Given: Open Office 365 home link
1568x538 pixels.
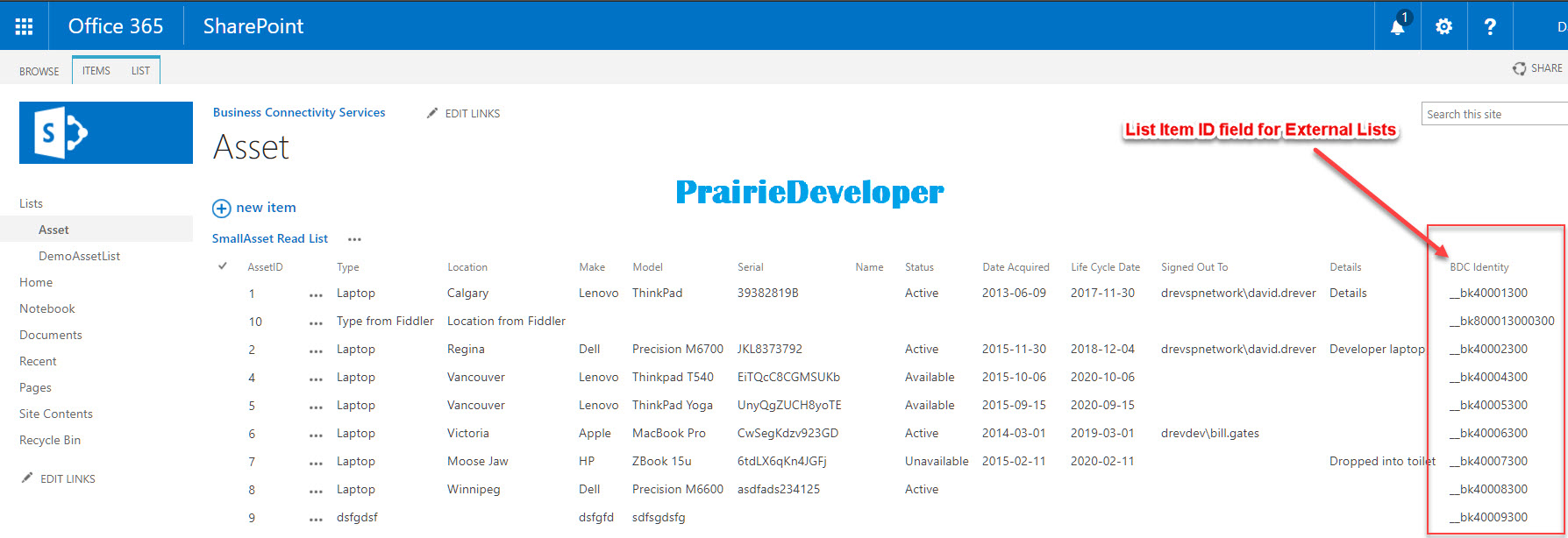Looking at the screenshot, I should pyautogui.click(x=116, y=26).
